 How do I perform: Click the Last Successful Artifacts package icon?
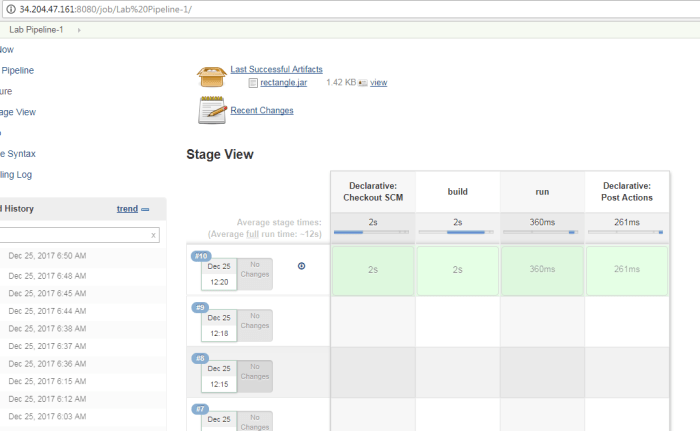[211, 76]
